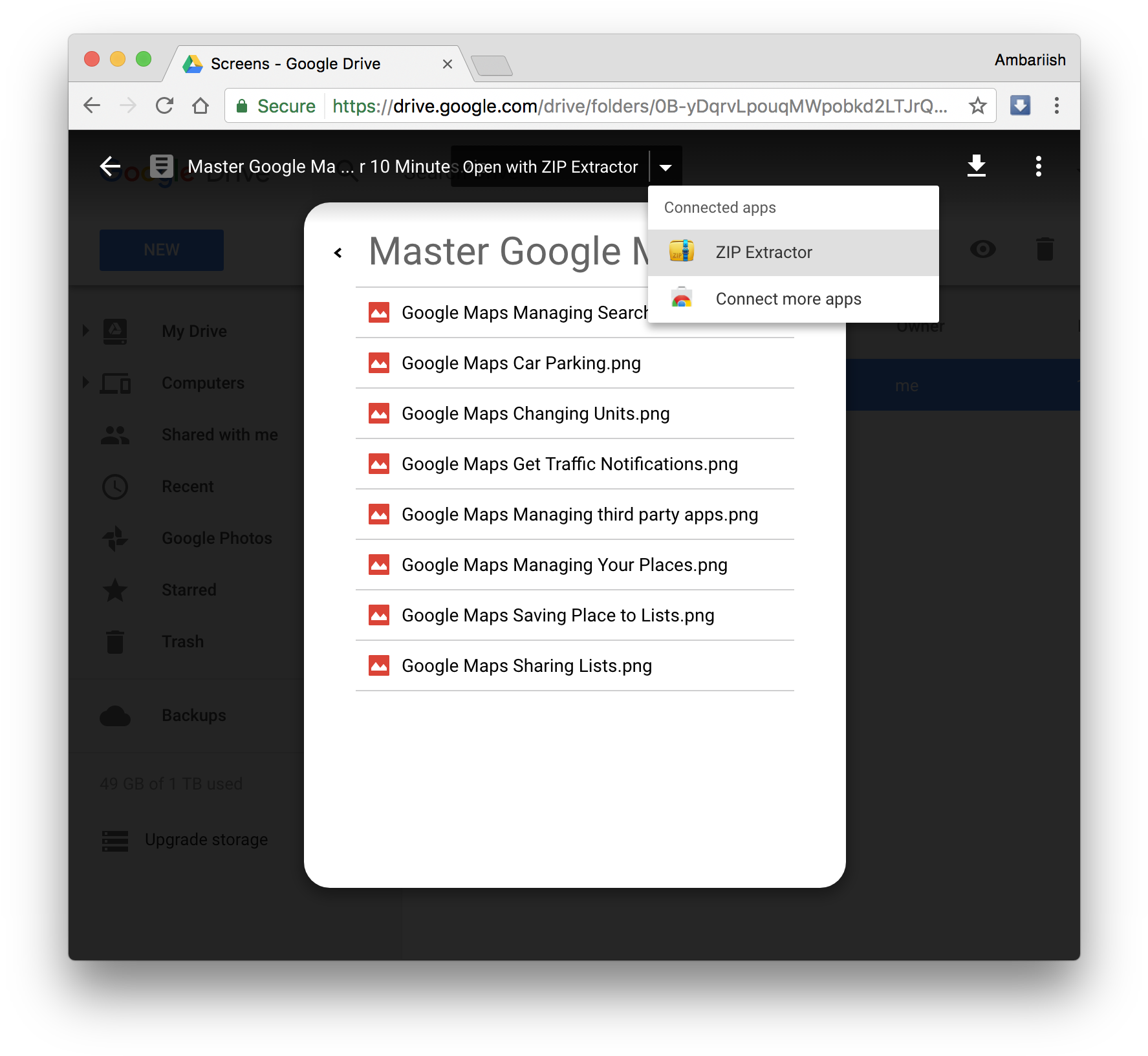This screenshot has height=1056, width=1148.
Task: Click the Shared with me people icon
Action: tap(115, 435)
